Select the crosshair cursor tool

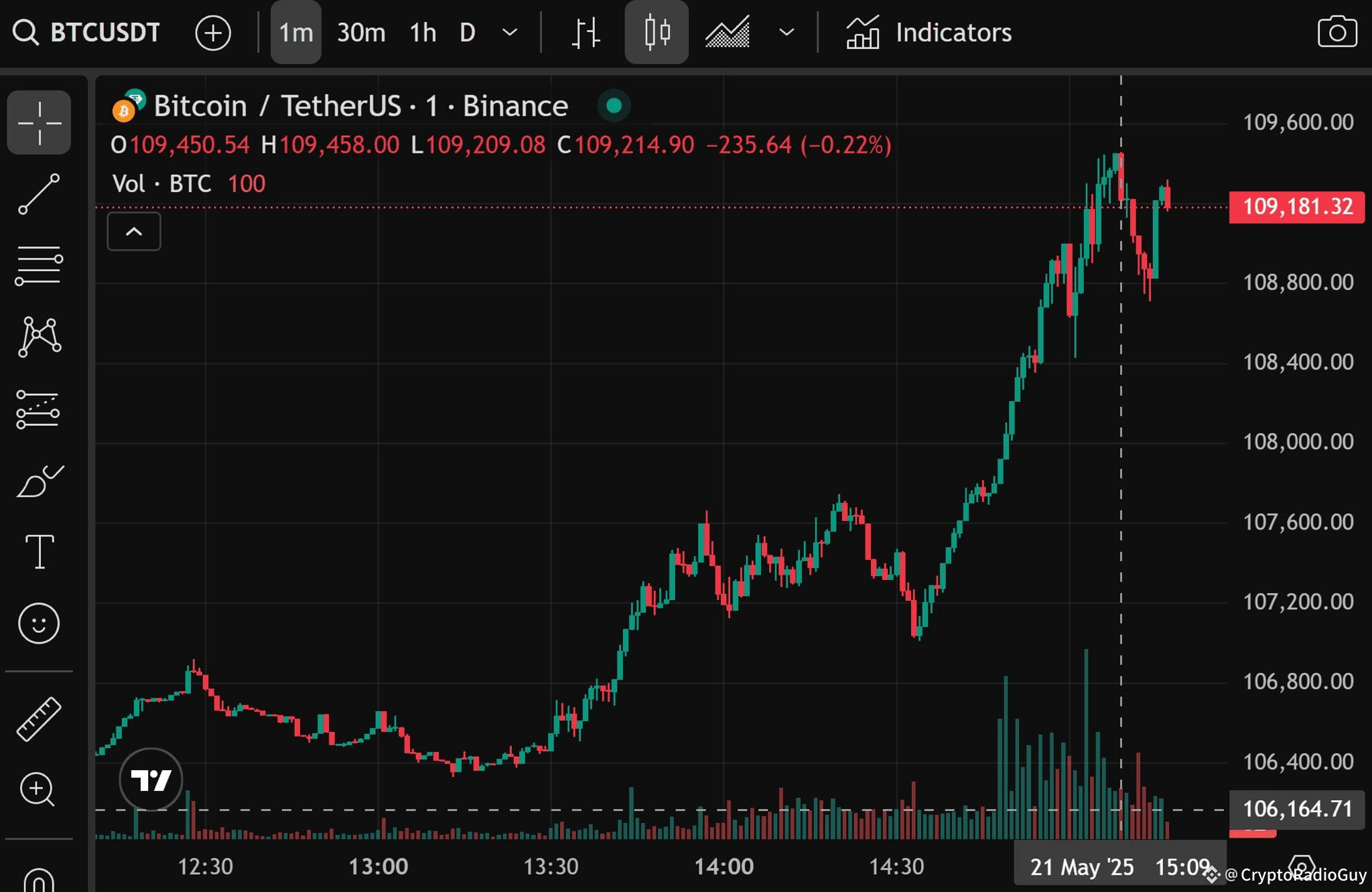[x=39, y=123]
